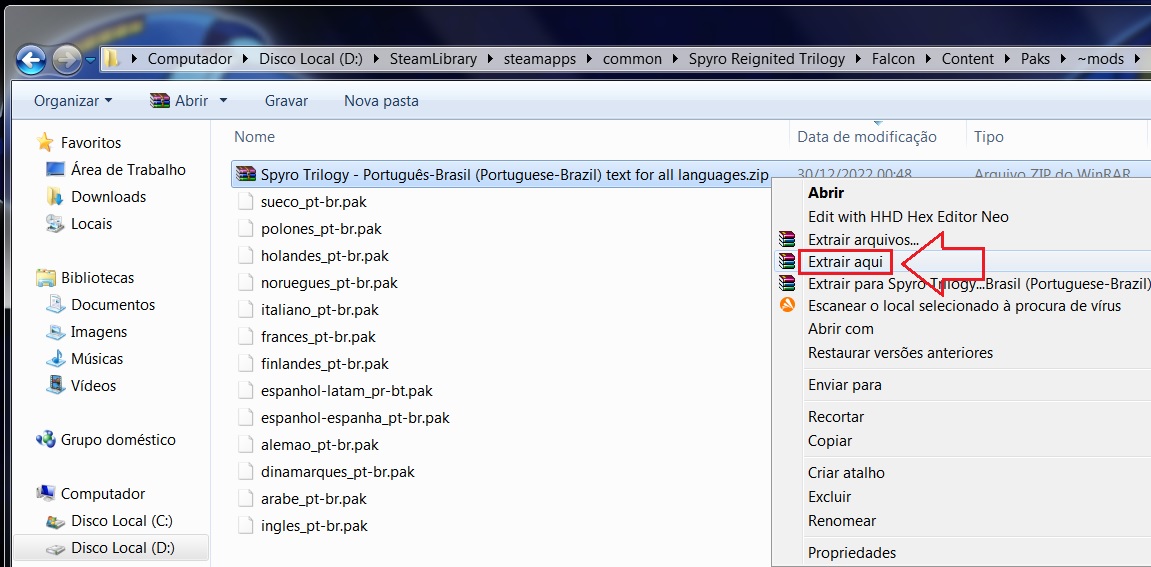Select Disco Local (D:) in sidebar
Screen dimensions: 1151x567
click(123, 548)
